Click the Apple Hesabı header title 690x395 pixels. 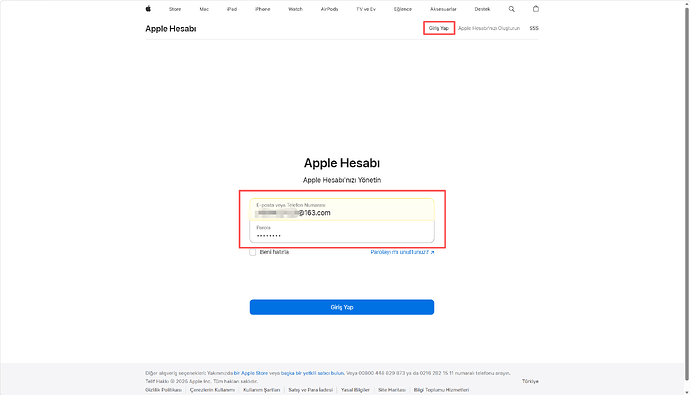[171, 29]
